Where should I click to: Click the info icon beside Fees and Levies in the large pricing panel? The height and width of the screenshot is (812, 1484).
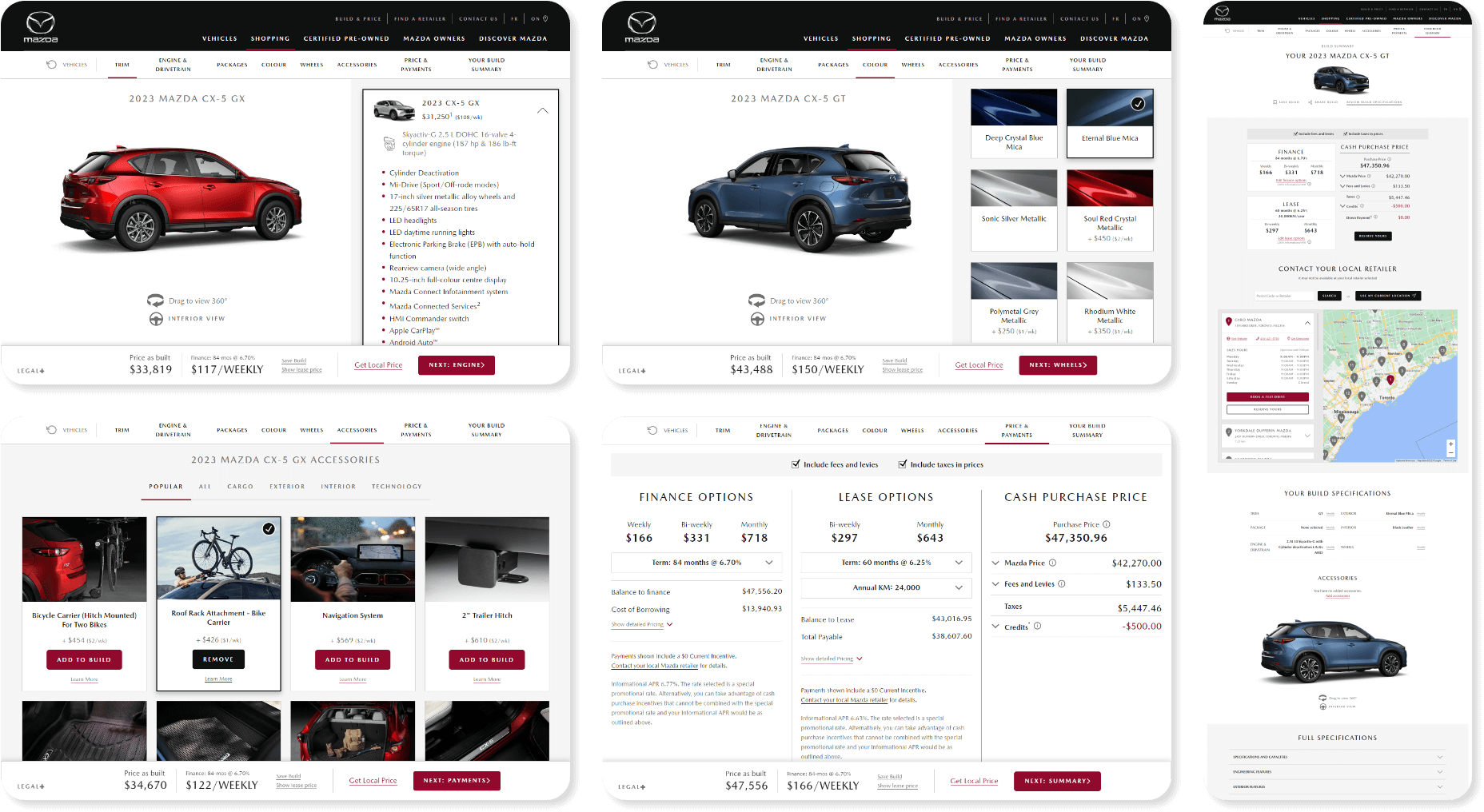tap(1062, 584)
